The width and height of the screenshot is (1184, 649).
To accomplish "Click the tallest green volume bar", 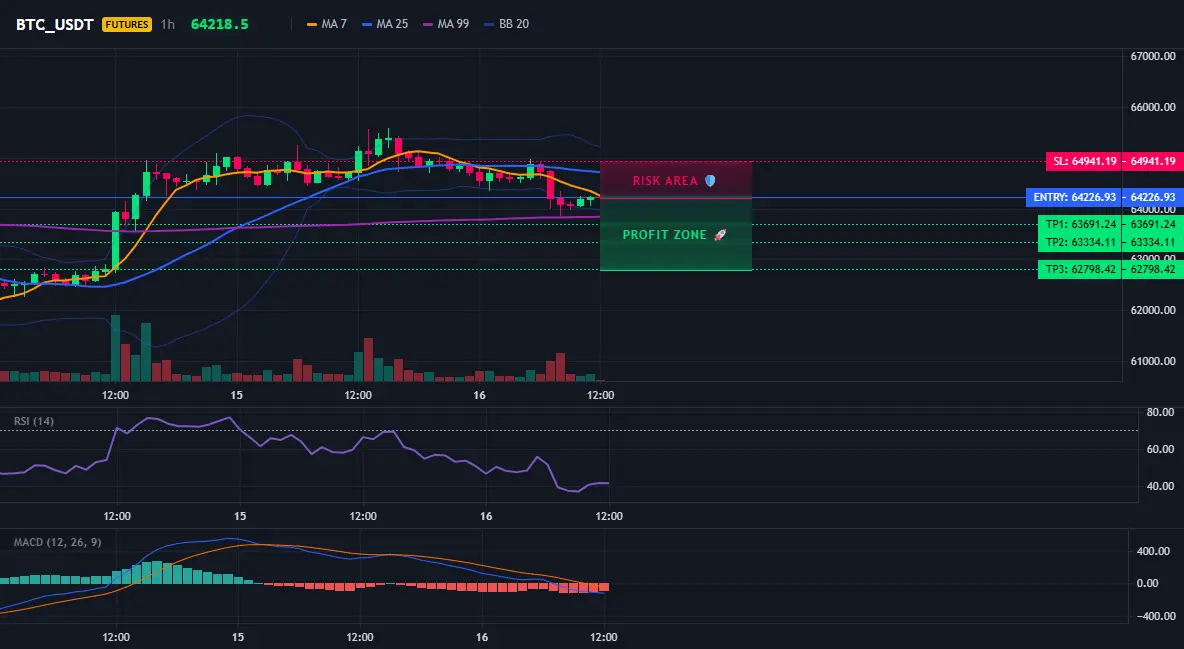I will [116, 348].
